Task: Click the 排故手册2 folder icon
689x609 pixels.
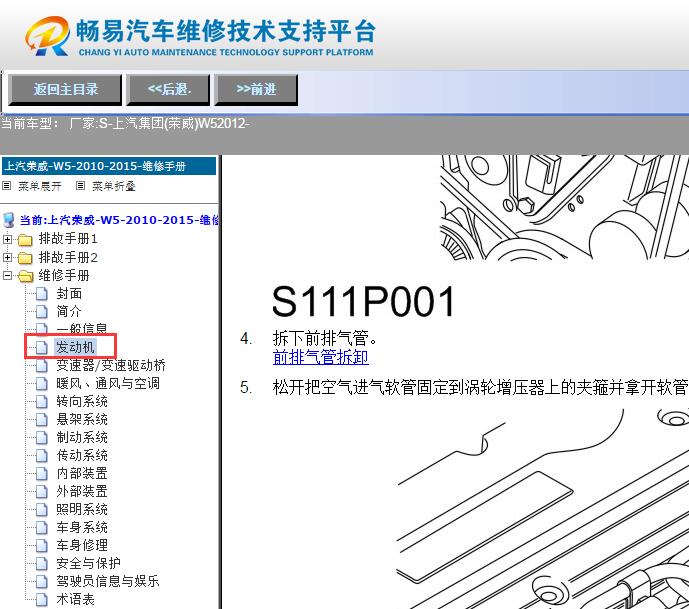Action: point(25,258)
